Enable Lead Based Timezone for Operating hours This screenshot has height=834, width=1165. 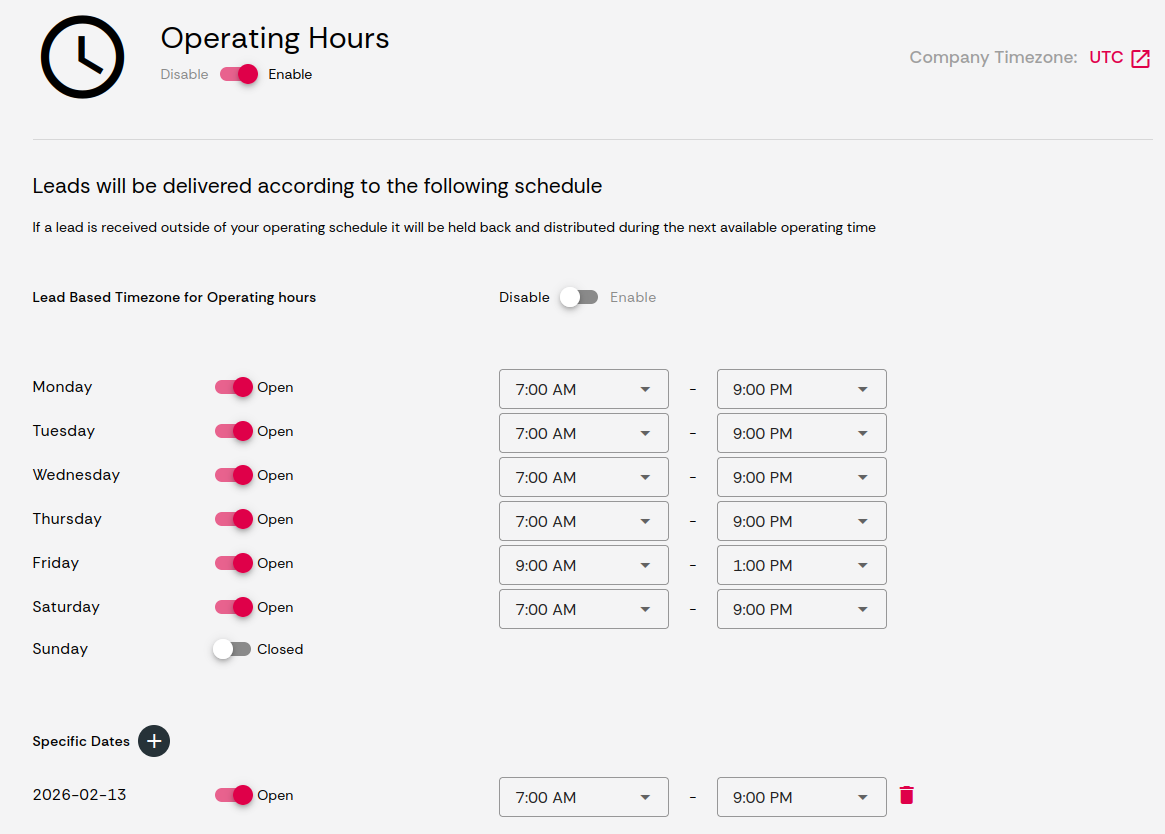click(x=578, y=297)
